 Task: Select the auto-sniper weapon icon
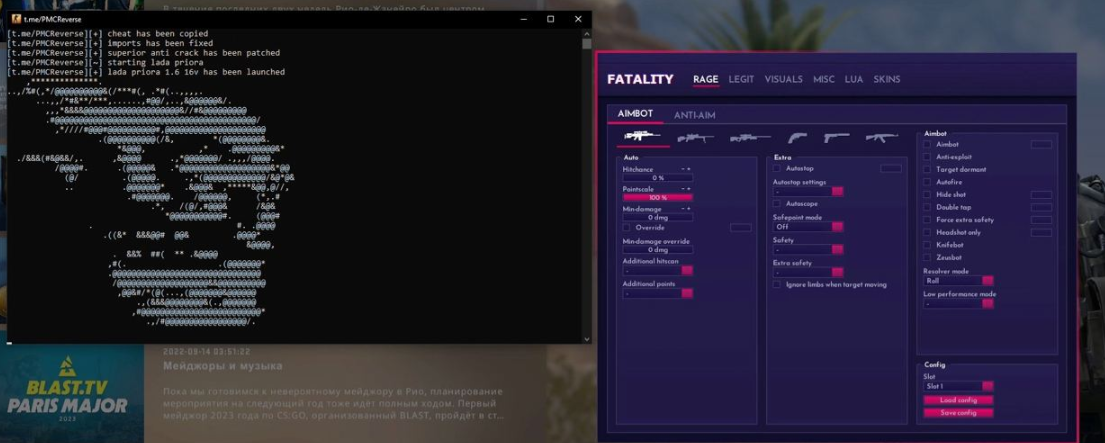click(x=642, y=136)
